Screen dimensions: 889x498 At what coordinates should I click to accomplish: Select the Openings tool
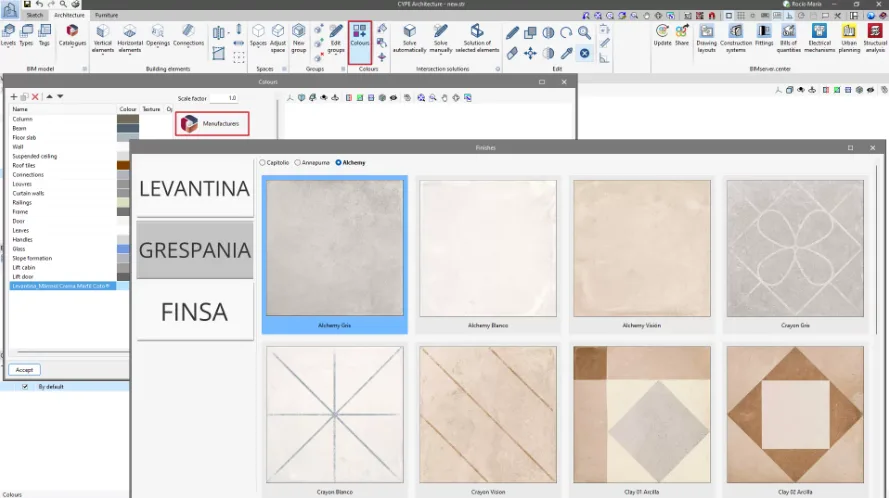(x=158, y=35)
